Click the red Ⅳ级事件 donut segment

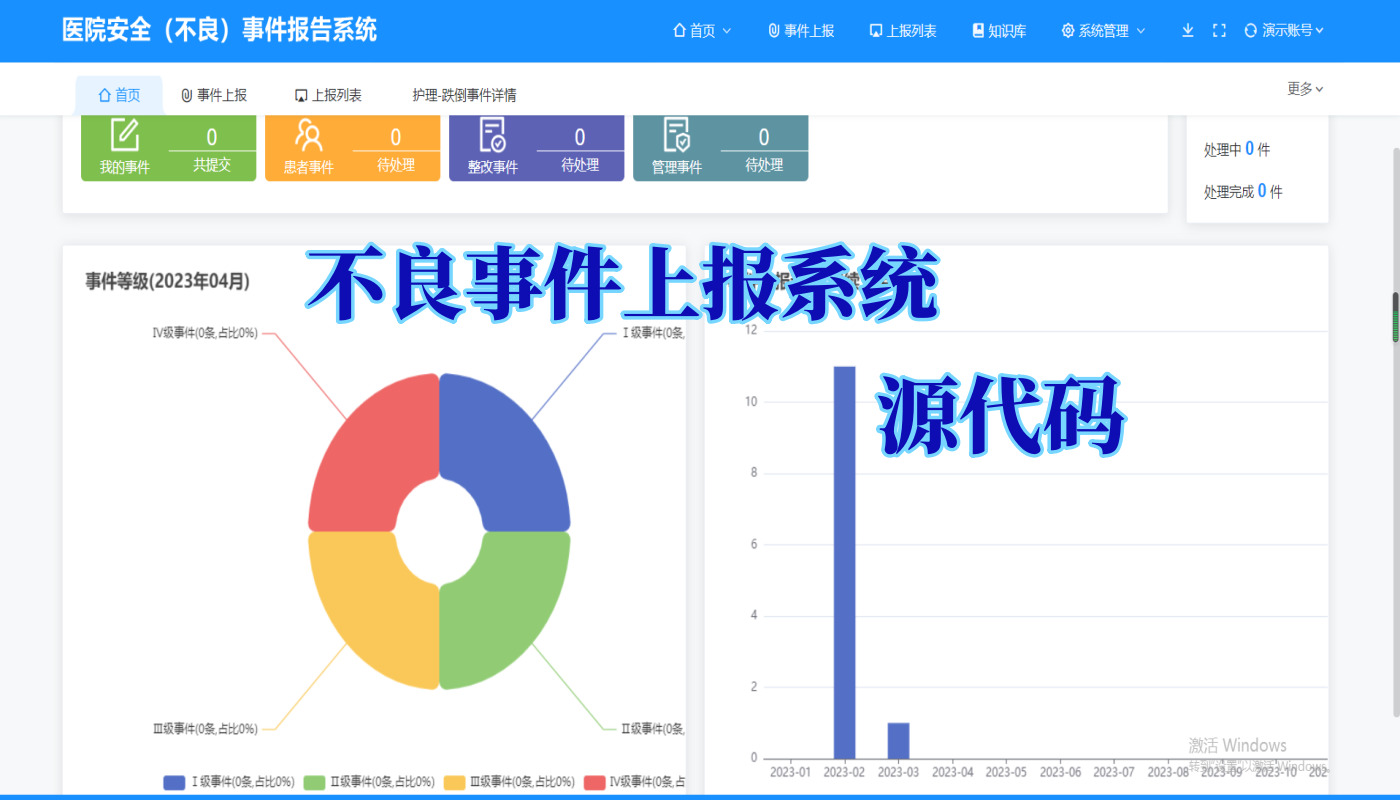tap(373, 453)
